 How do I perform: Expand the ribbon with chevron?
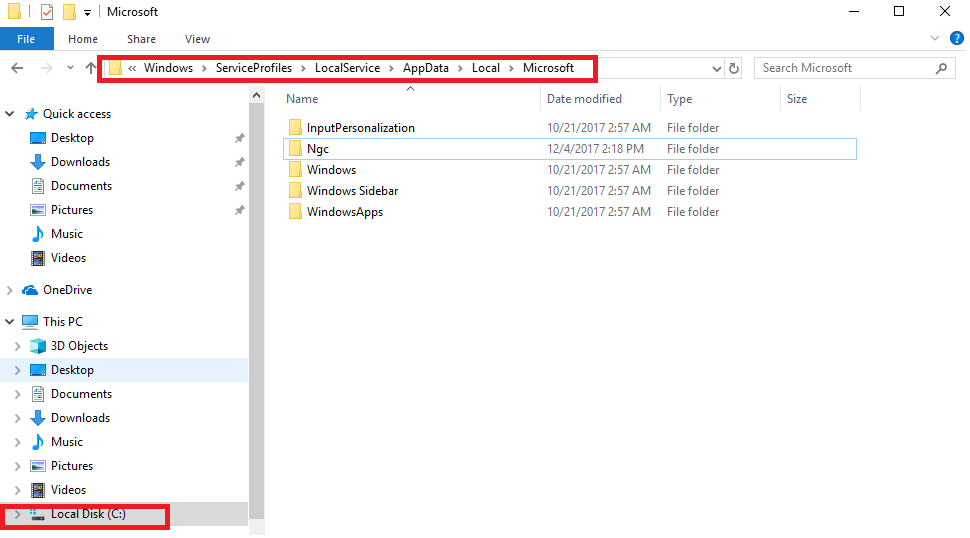tap(935, 38)
